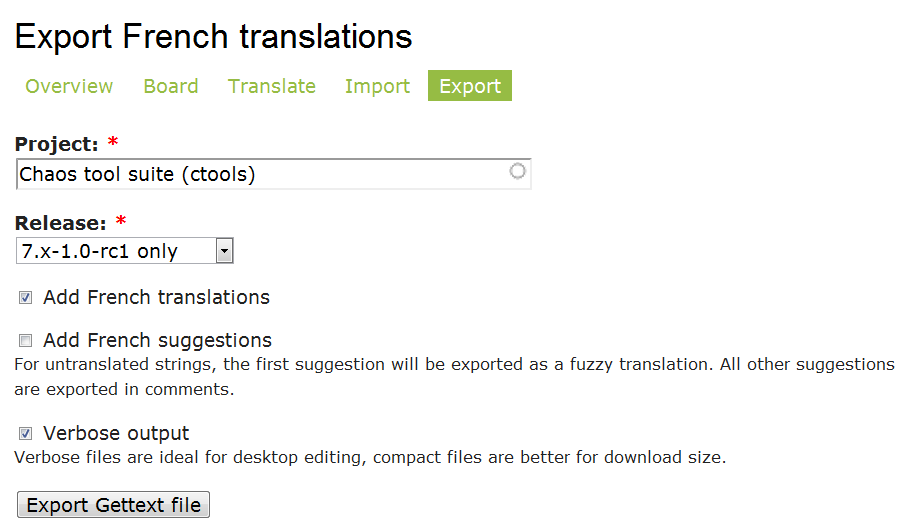Screen dimensions: 917x532
Task: Open the Board tab
Action: pyautogui.click(x=171, y=86)
